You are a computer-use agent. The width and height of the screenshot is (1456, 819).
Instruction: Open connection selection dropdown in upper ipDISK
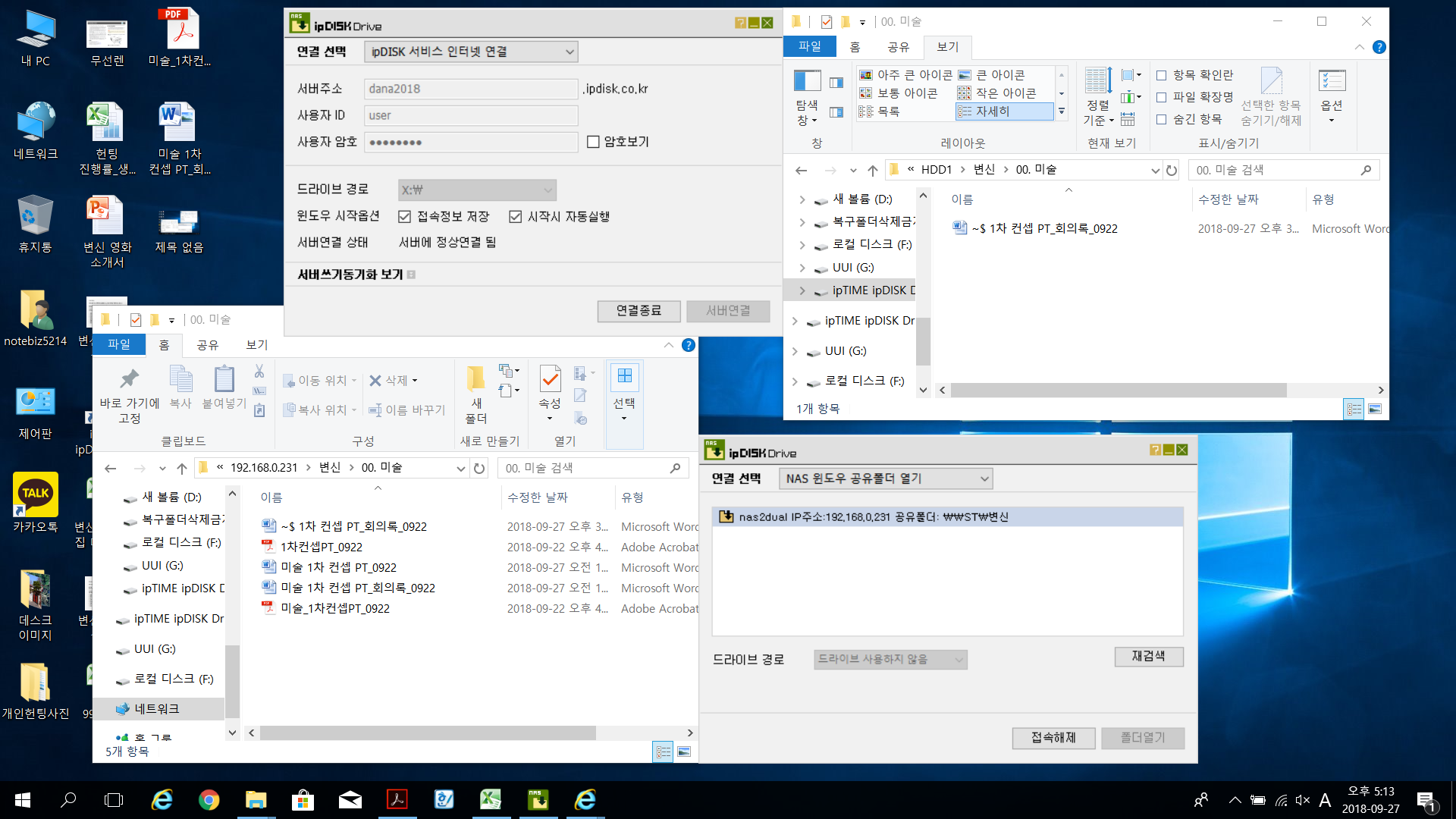(471, 52)
